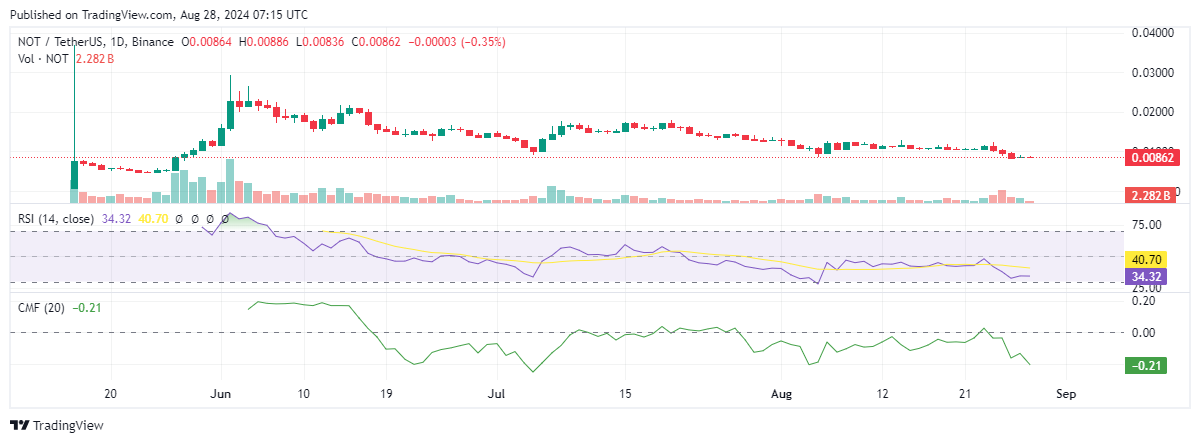1200x443 pixels.
Task: Click the yellow 40.70 tag on the RSI axis
Action: (1148, 259)
